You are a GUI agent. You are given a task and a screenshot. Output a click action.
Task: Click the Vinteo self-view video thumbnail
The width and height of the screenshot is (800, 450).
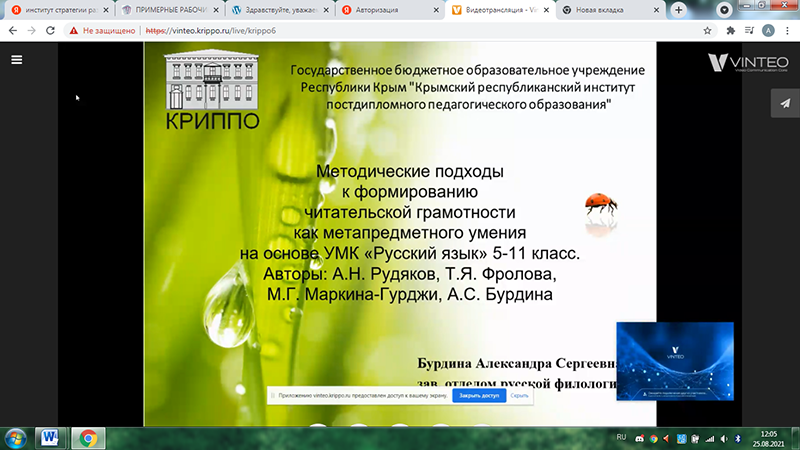click(x=675, y=361)
